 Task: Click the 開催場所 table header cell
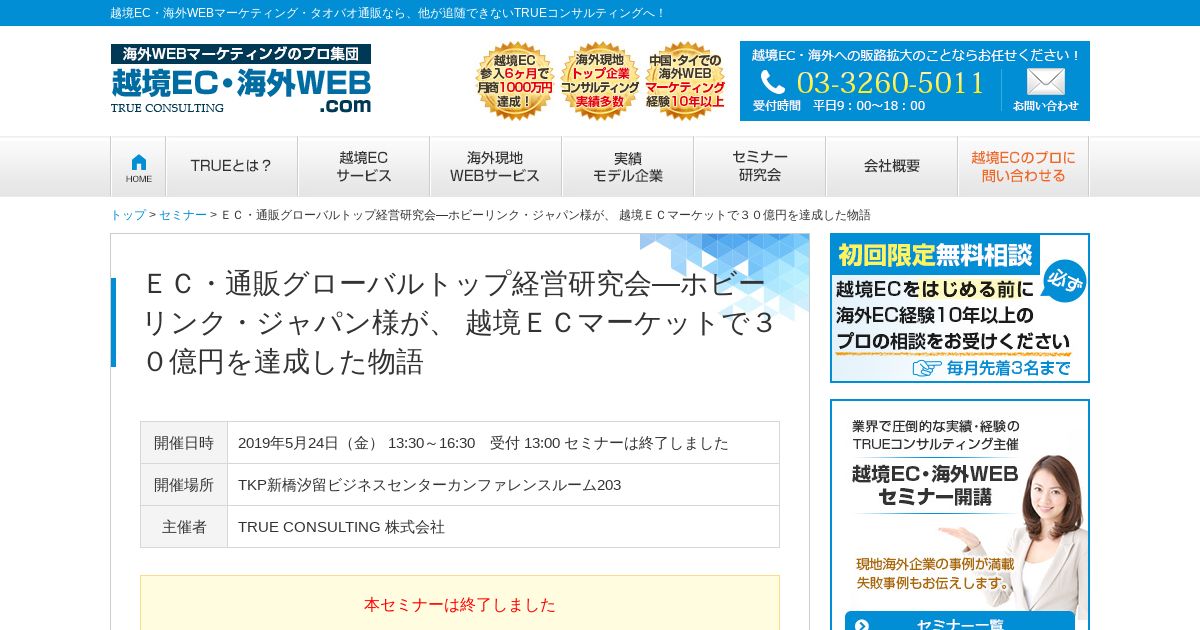pos(184,485)
